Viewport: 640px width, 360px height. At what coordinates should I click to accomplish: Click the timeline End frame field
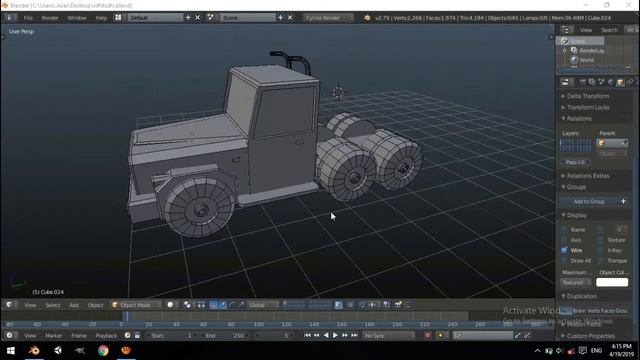coord(224,336)
